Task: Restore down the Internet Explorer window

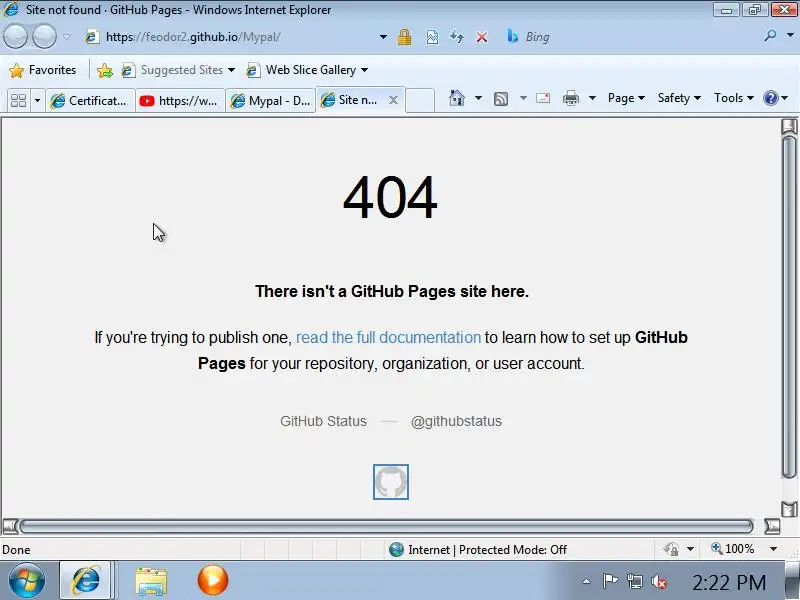Action: pos(755,9)
